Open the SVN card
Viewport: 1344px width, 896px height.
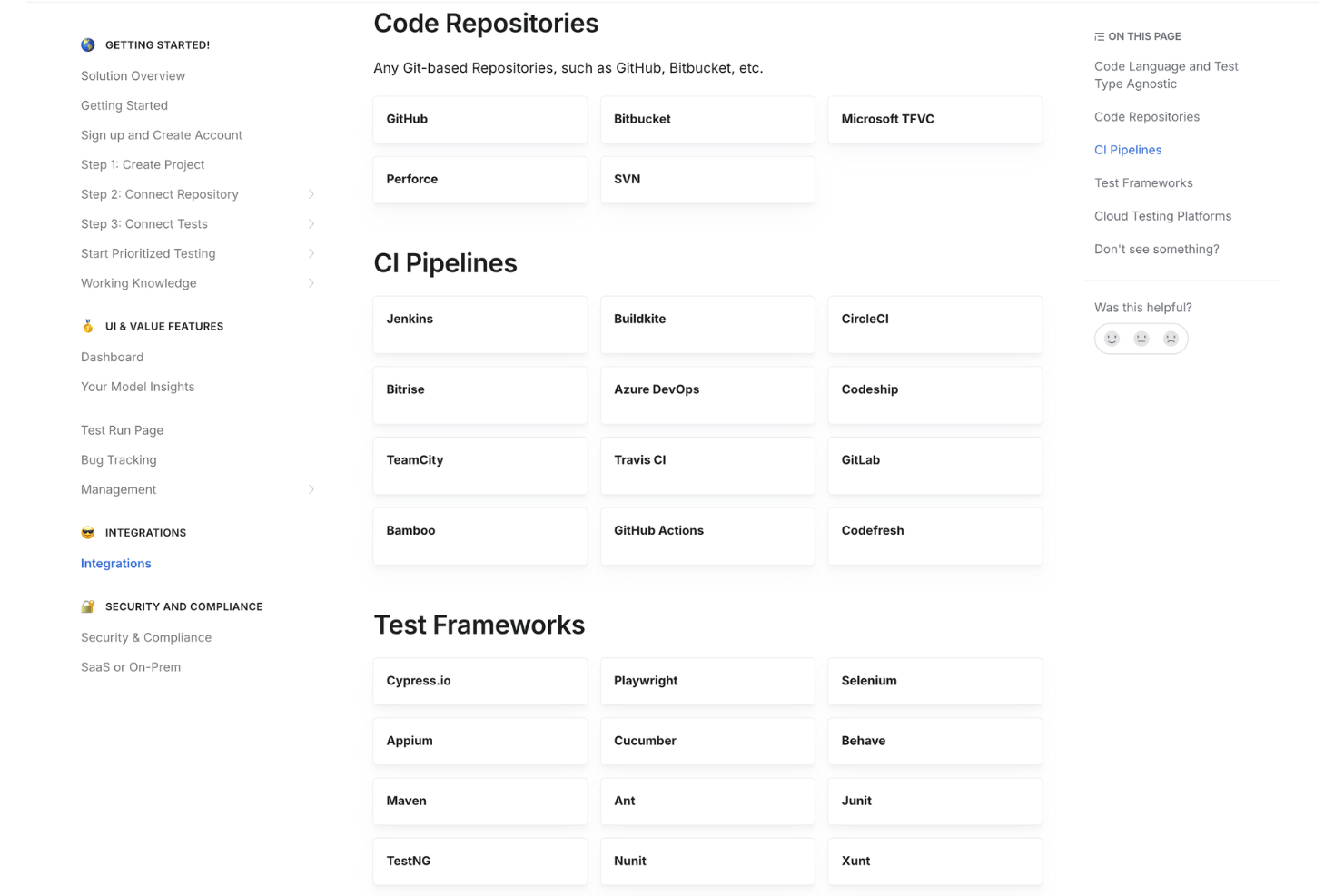707,180
